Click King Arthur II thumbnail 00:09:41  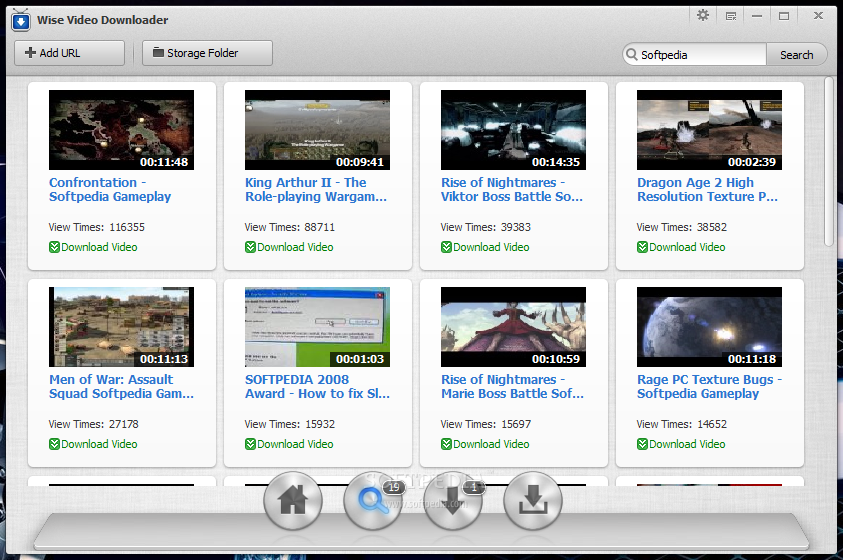(x=317, y=130)
